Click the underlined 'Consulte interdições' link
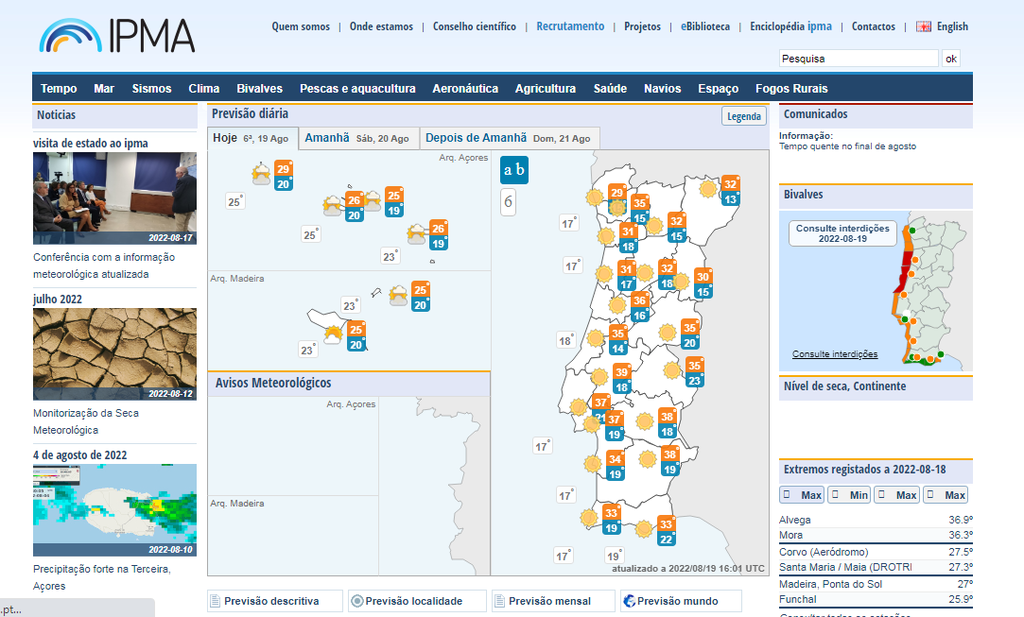 [x=835, y=354]
